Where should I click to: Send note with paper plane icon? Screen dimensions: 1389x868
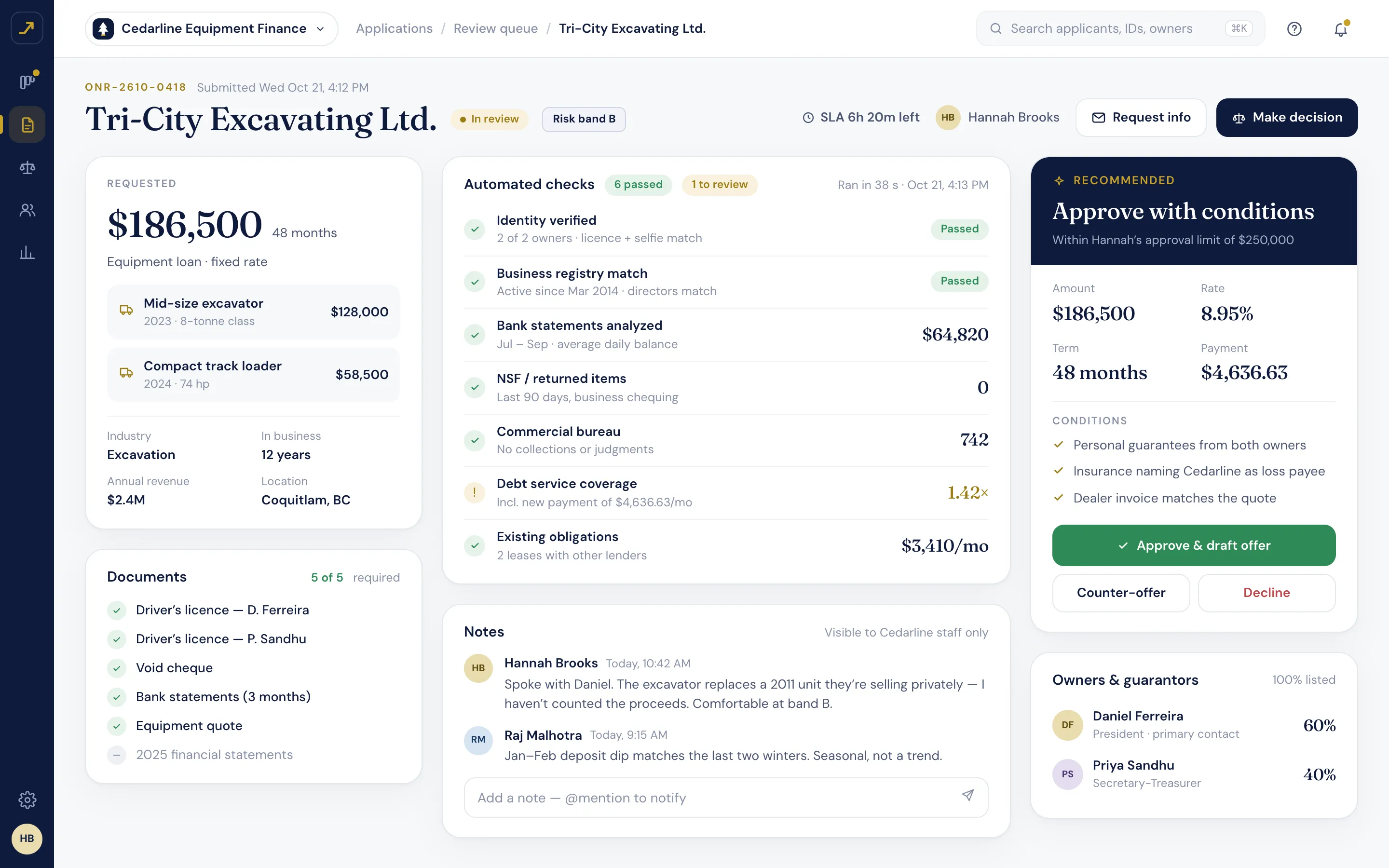pyautogui.click(x=967, y=796)
